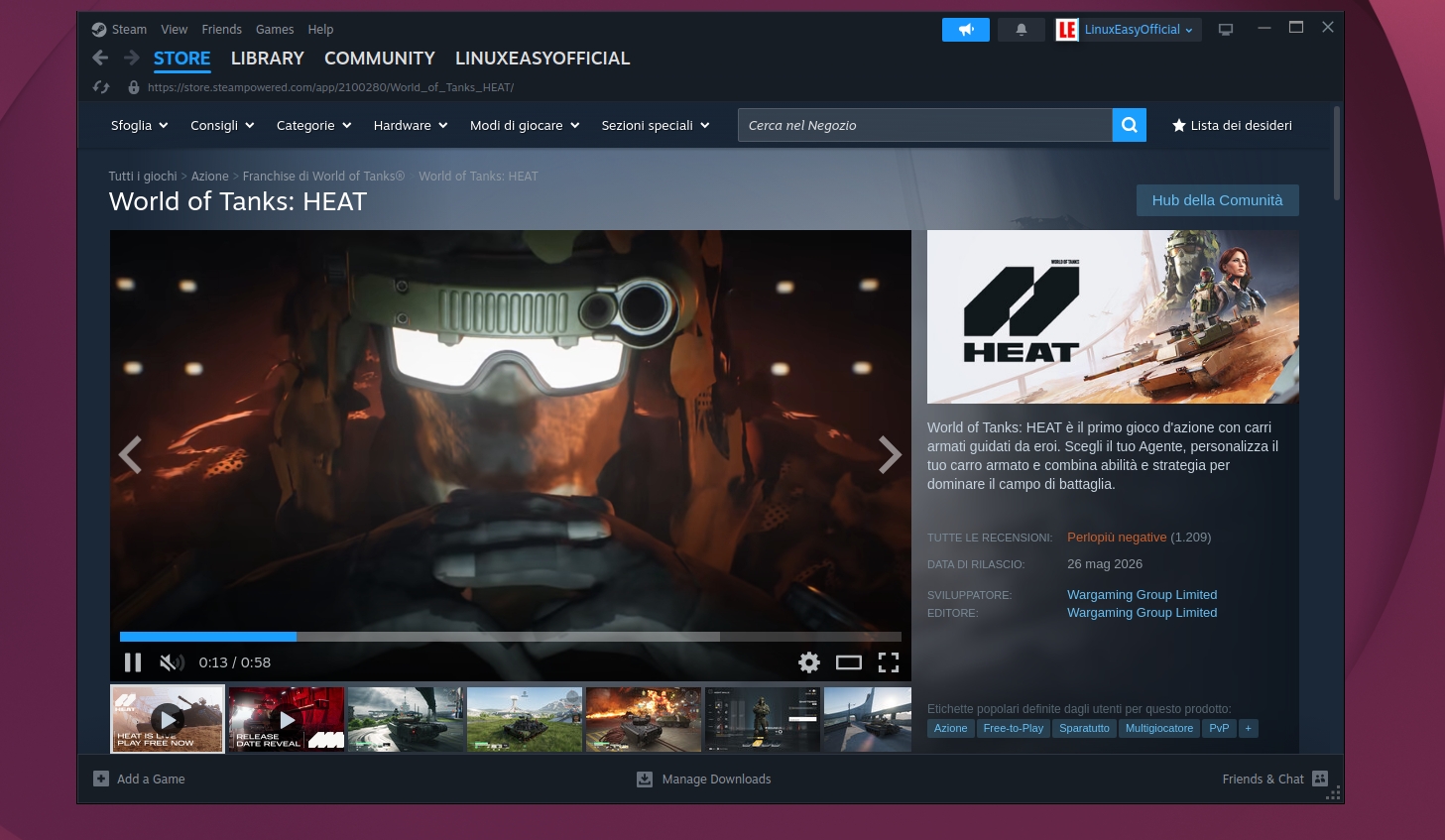Expand the Sfoglia dropdown

coord(140,125)
